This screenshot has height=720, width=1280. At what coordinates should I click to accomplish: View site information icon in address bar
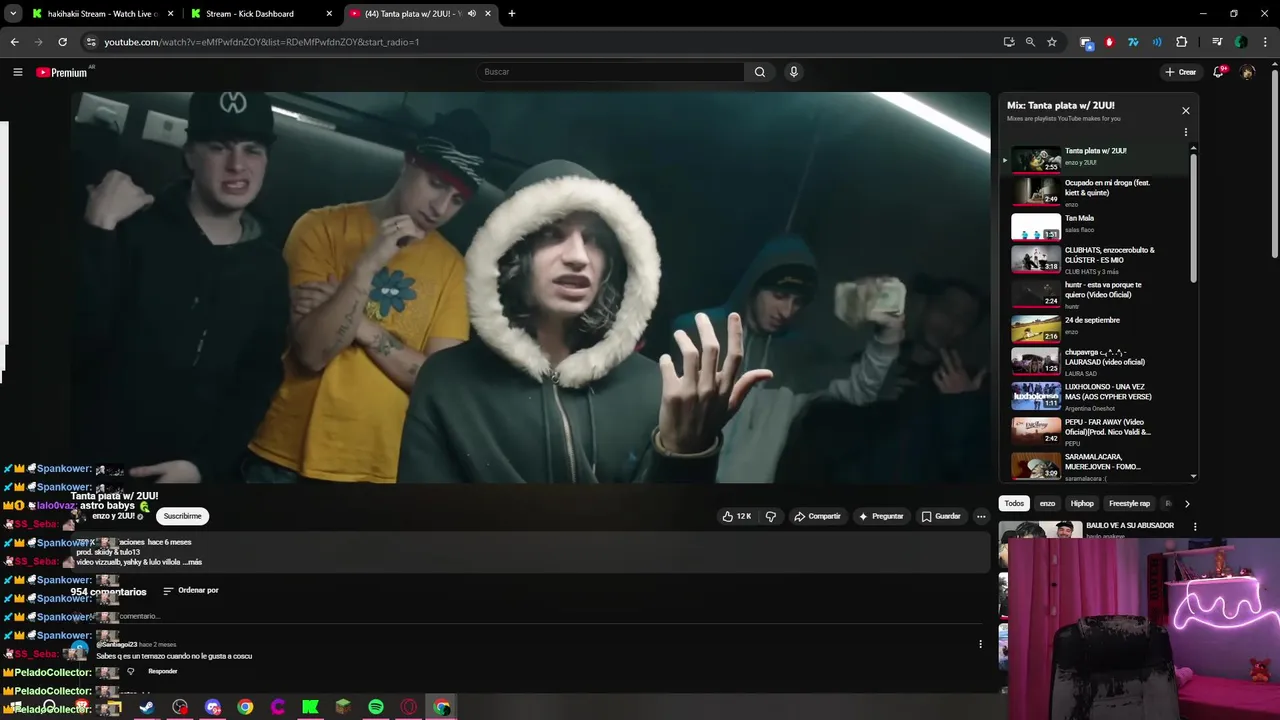[x=91, y=42]
